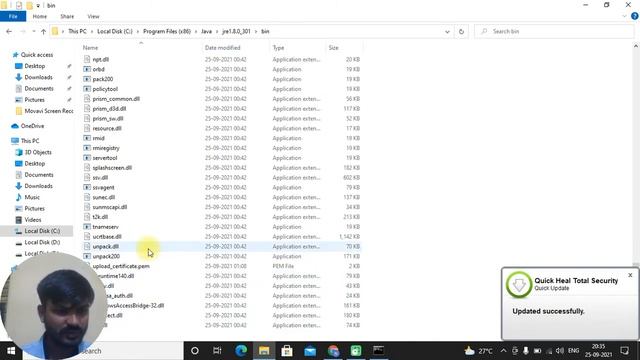Open Music folder in navigation pane
Screen dimensions: 640x360
[31, 197]
